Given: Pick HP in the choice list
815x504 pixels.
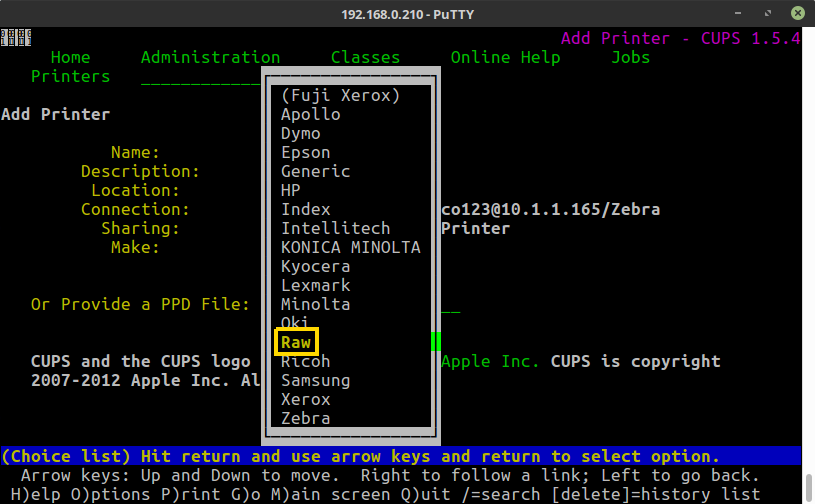Looking at the screenshot, I should click(x=290, y=190).
